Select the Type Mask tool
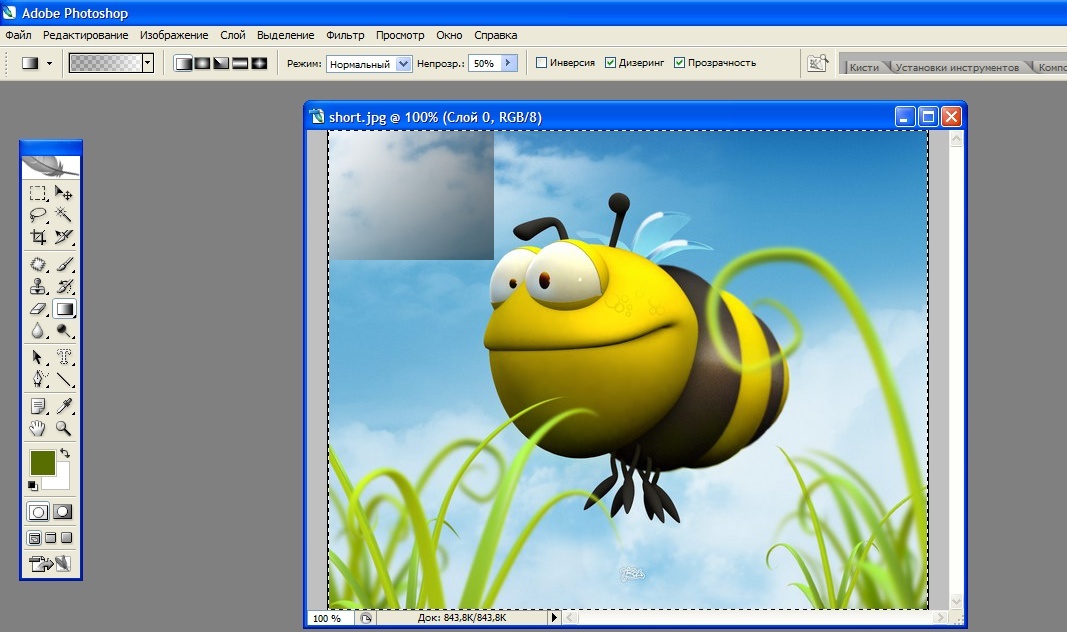This screenshot has height=632, width=1067. coord(64,357)
